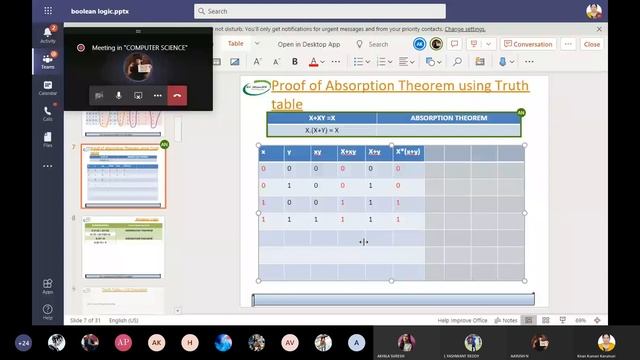Screen dimensions: 640x360
Task: Start dictation with the microphone icon
Action: tap(502, 62)
